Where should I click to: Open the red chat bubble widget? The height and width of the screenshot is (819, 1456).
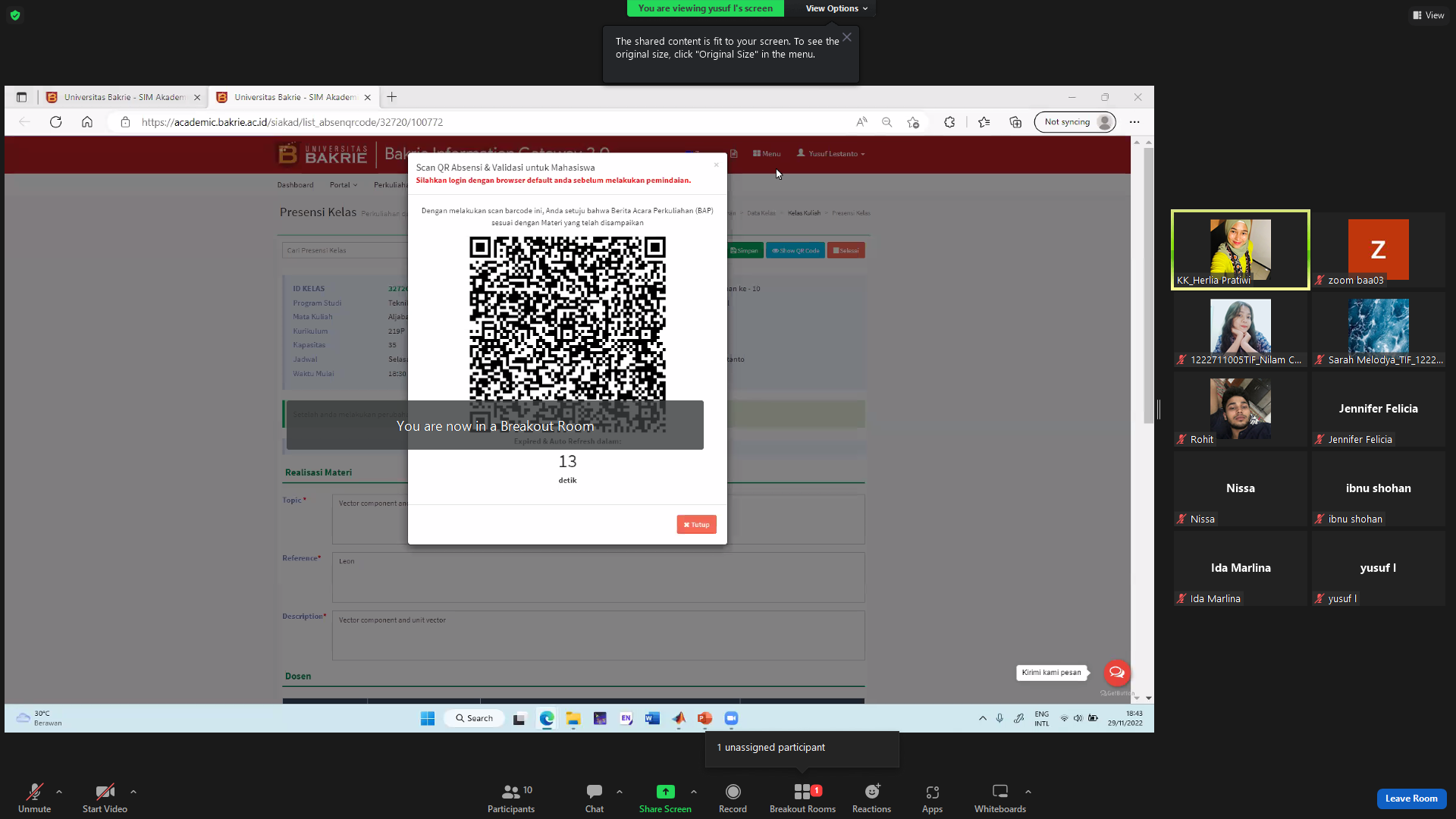click(1116, 673)
